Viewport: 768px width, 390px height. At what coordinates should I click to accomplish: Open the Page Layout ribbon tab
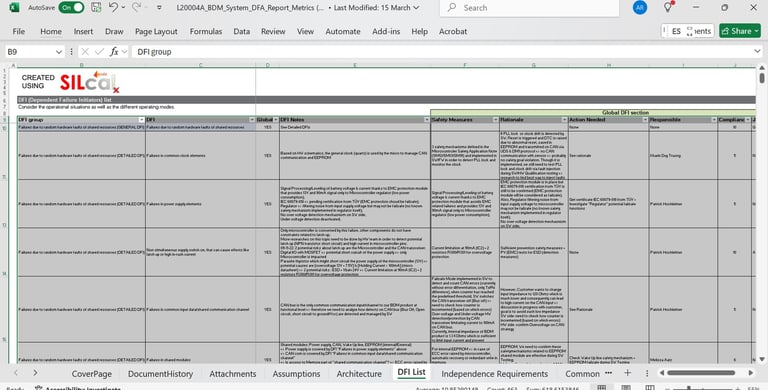[156, 31]
